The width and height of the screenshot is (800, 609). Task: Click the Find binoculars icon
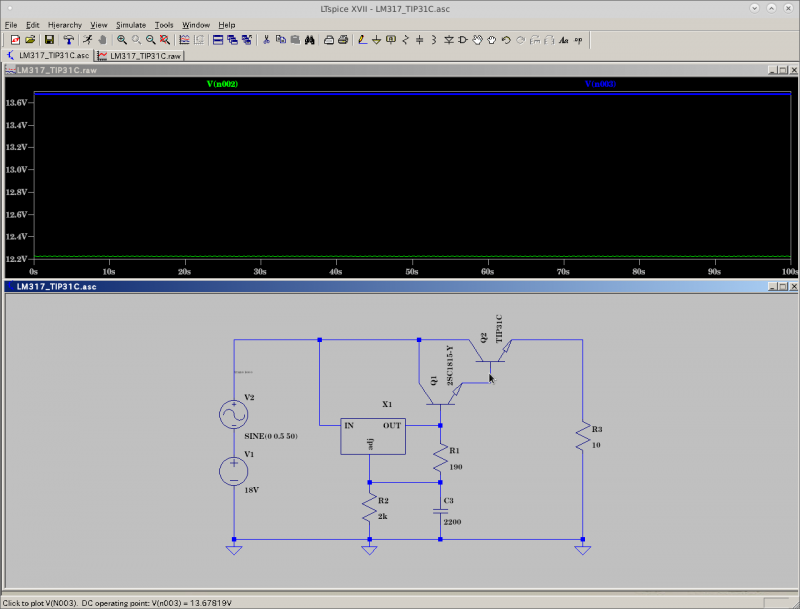(310, 40)
